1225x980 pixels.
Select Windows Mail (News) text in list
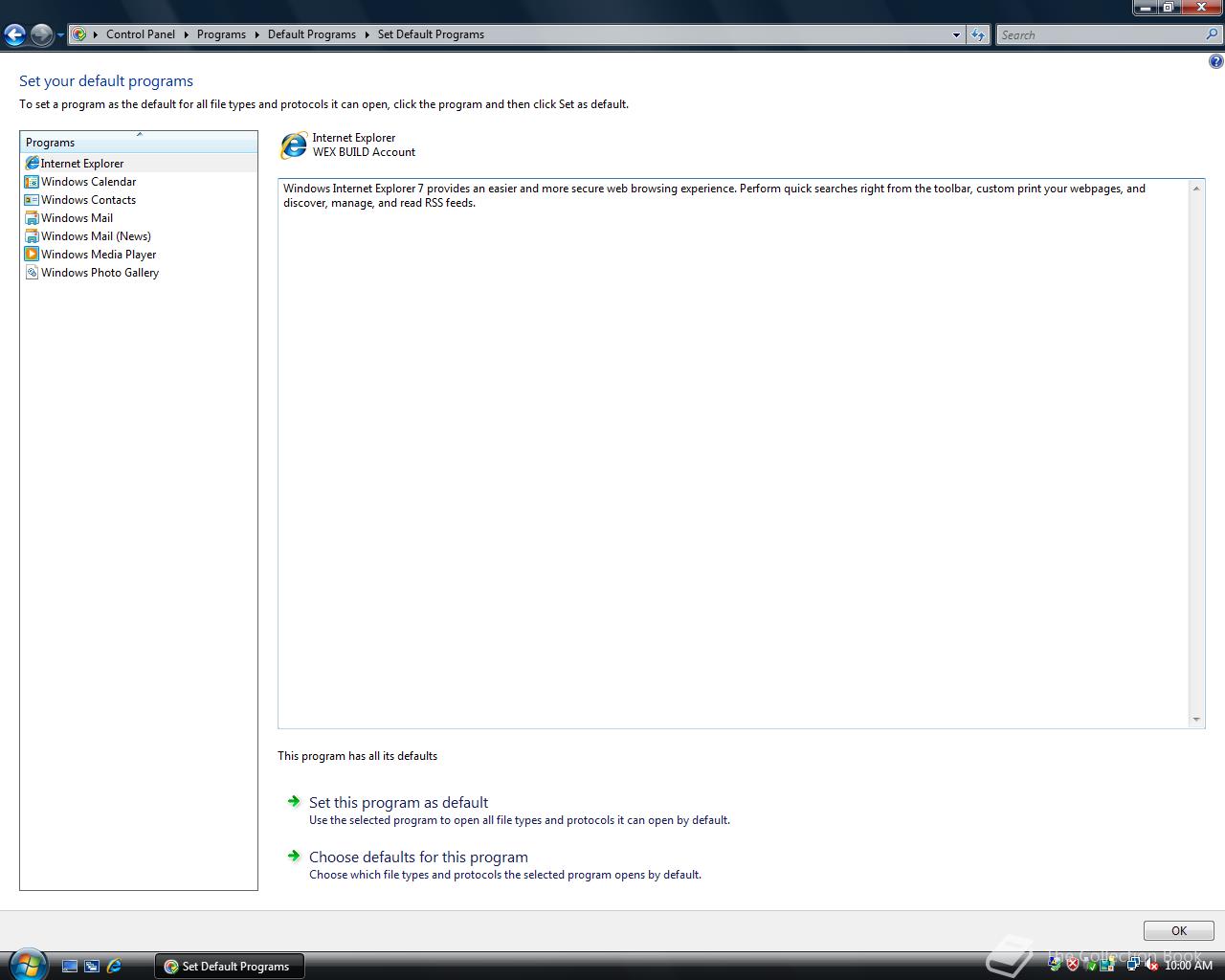click(97, 236)
